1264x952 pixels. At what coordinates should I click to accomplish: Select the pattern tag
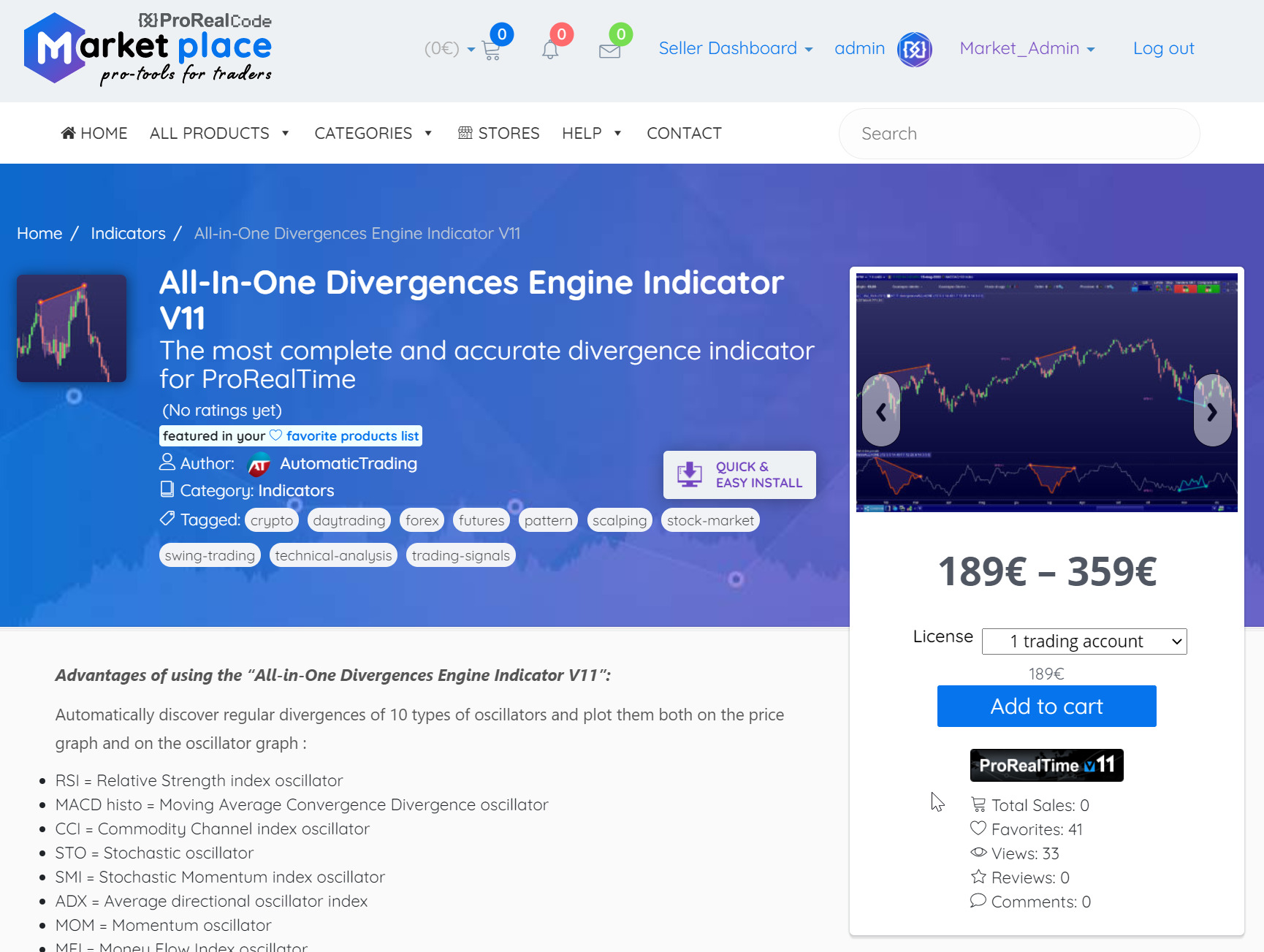[x=548, y=520]
